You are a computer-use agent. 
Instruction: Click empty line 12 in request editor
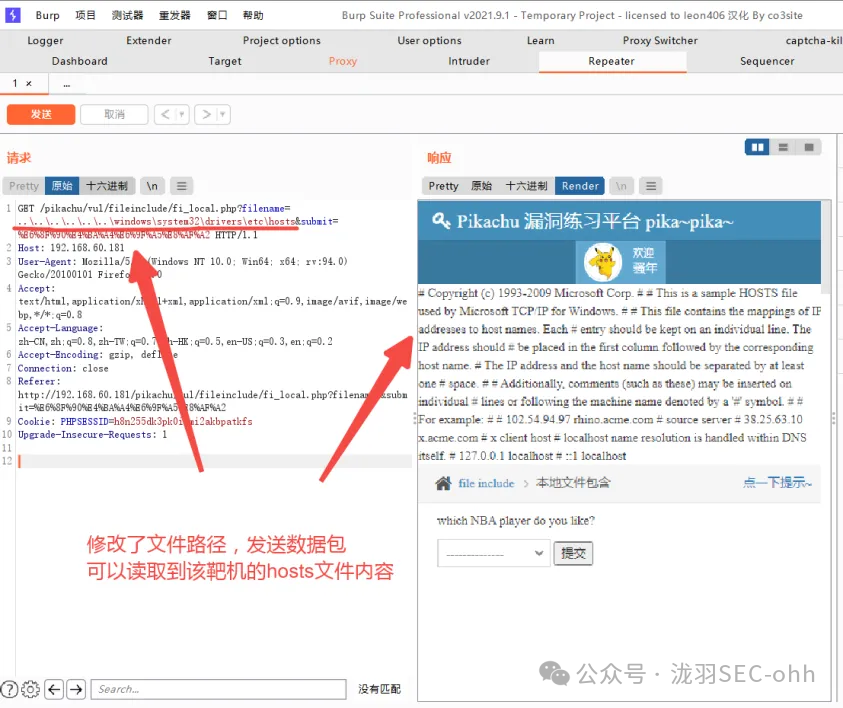214,461
